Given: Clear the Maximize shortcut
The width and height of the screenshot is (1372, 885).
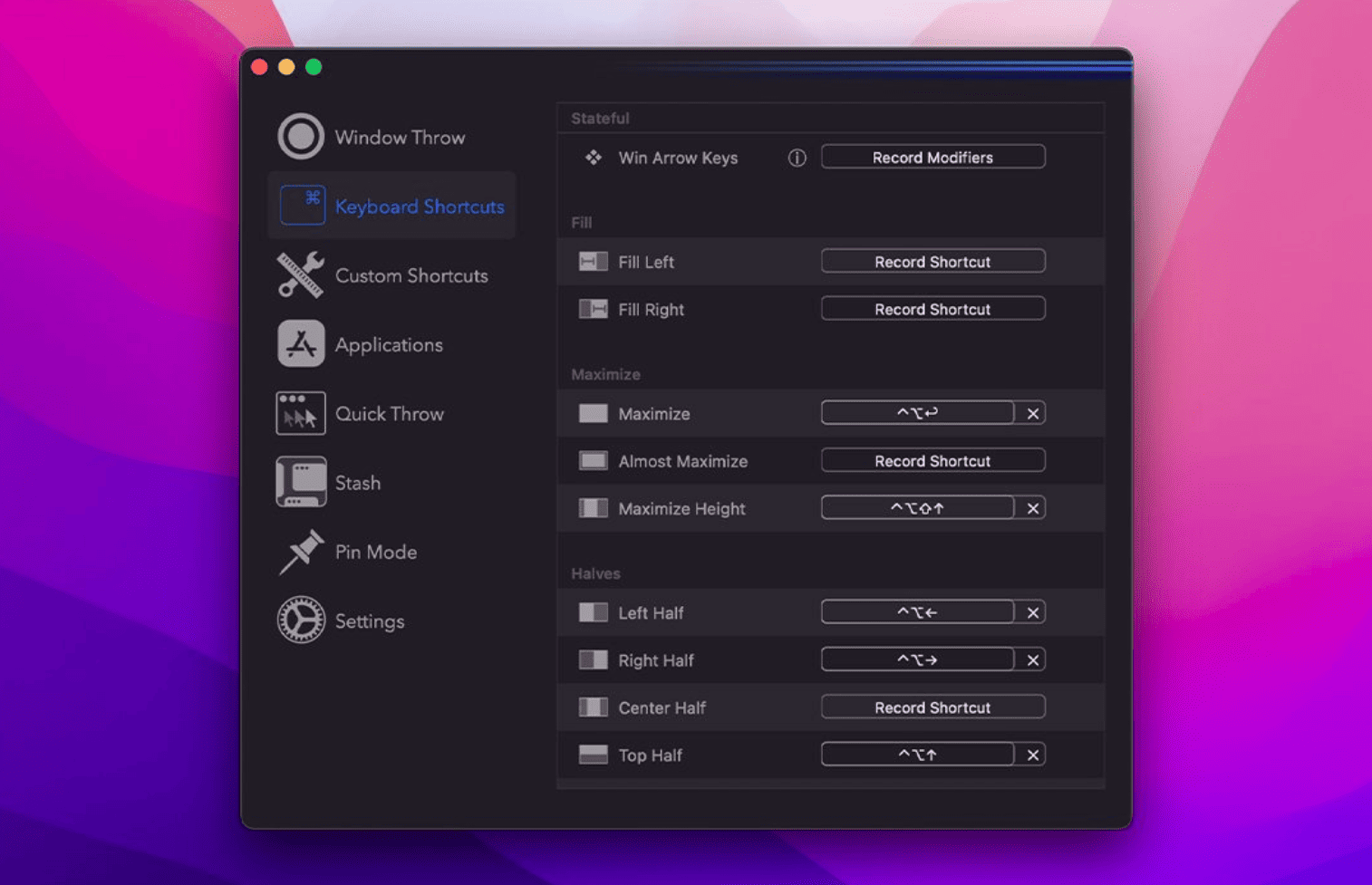Looking at the screenshot, I should click(1032, 413).
